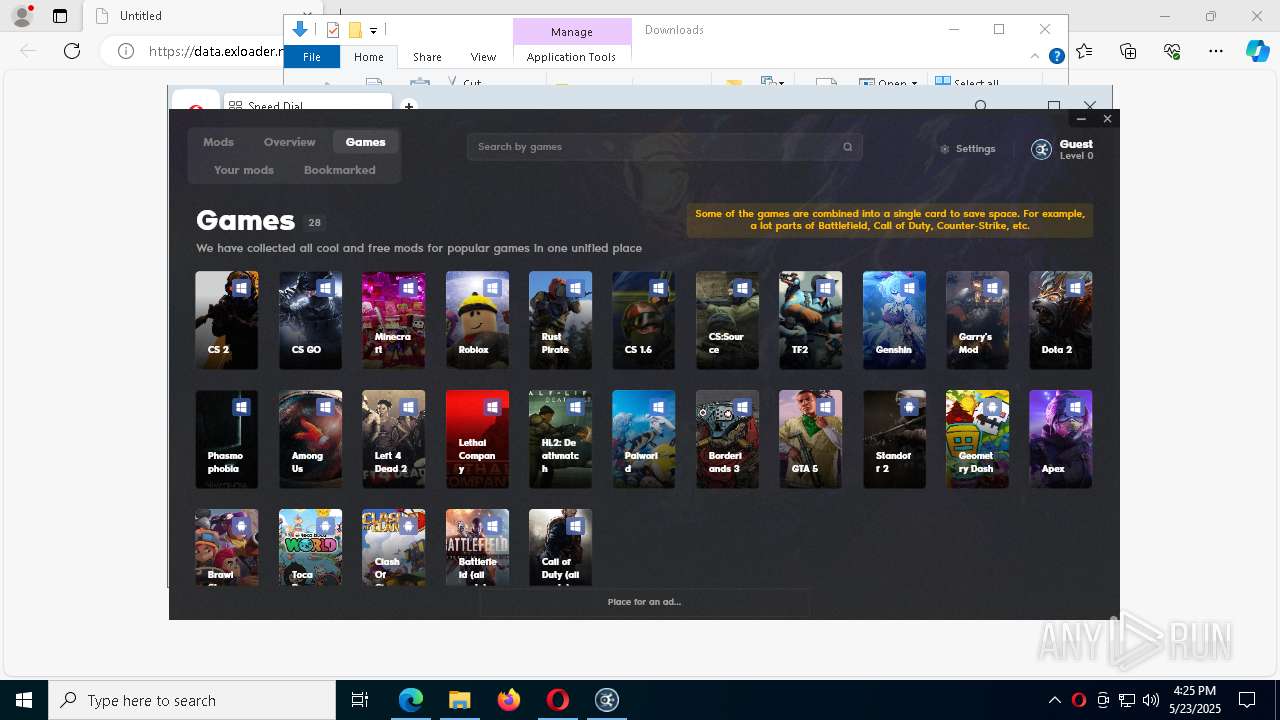Collapse the Explorer ribbon with chevron
Viewport: 1280px width, 720px height.
[1035, 57]
